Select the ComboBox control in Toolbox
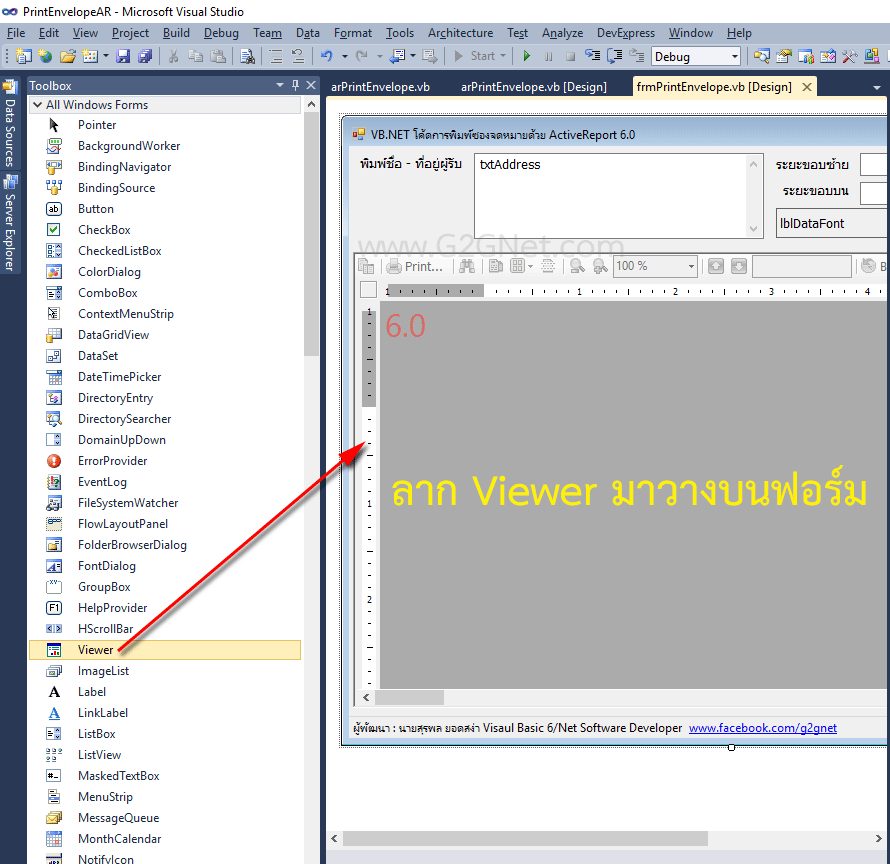Screen dimensions: 890x864 [x=165, y=293]
